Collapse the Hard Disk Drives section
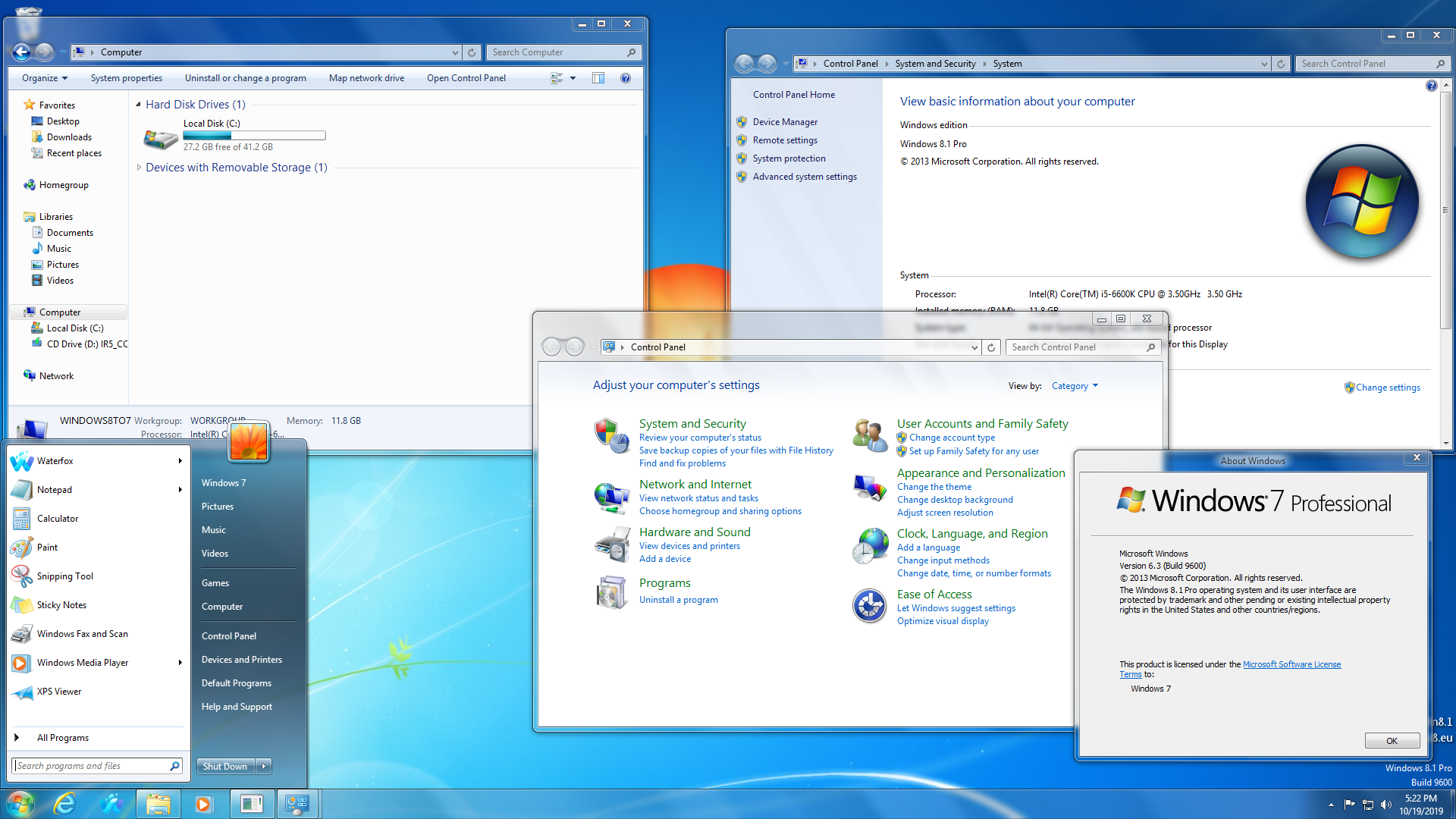Image resolution: width=1456 pixels, height=819 pixels. 138,104
